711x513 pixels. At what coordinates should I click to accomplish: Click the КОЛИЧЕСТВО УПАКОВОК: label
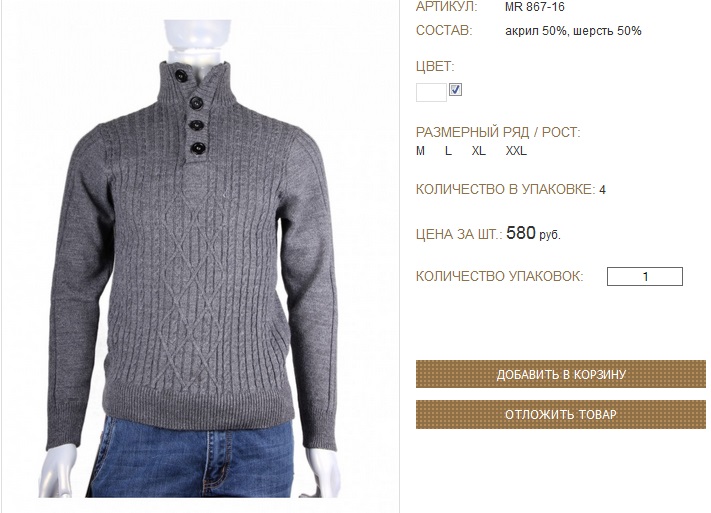coord(500,276)
